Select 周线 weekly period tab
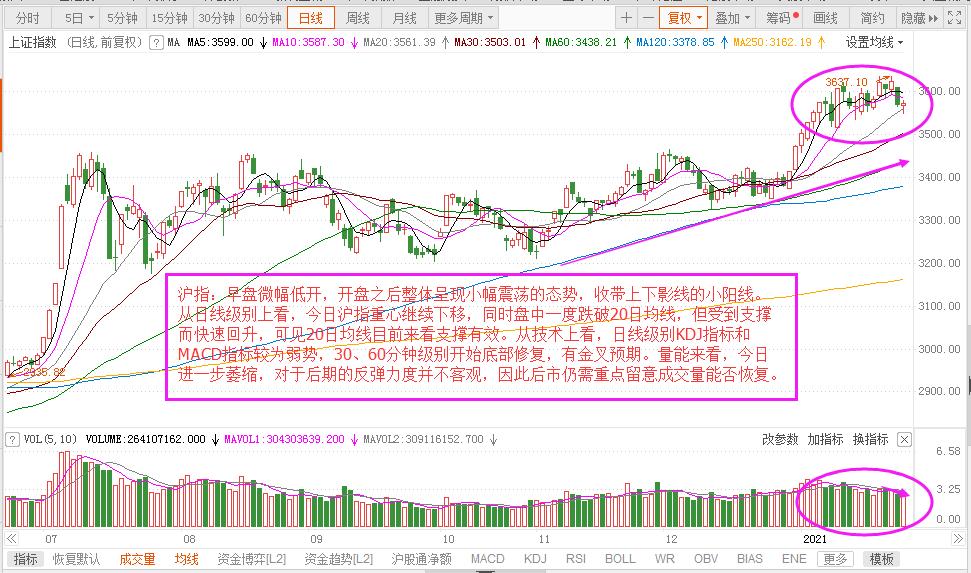The image size is (971, 573). tap(357, 18)
